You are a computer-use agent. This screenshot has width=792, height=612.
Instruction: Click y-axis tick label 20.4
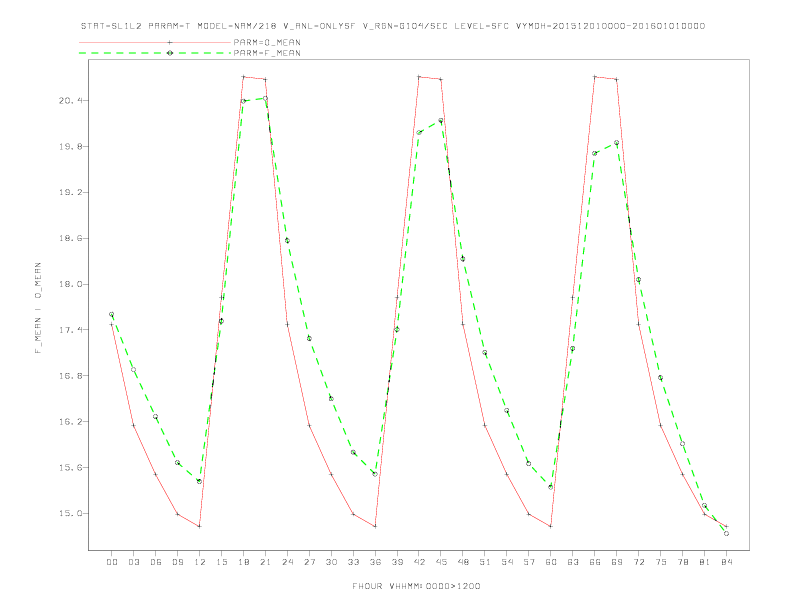click(x=70, y=100)
